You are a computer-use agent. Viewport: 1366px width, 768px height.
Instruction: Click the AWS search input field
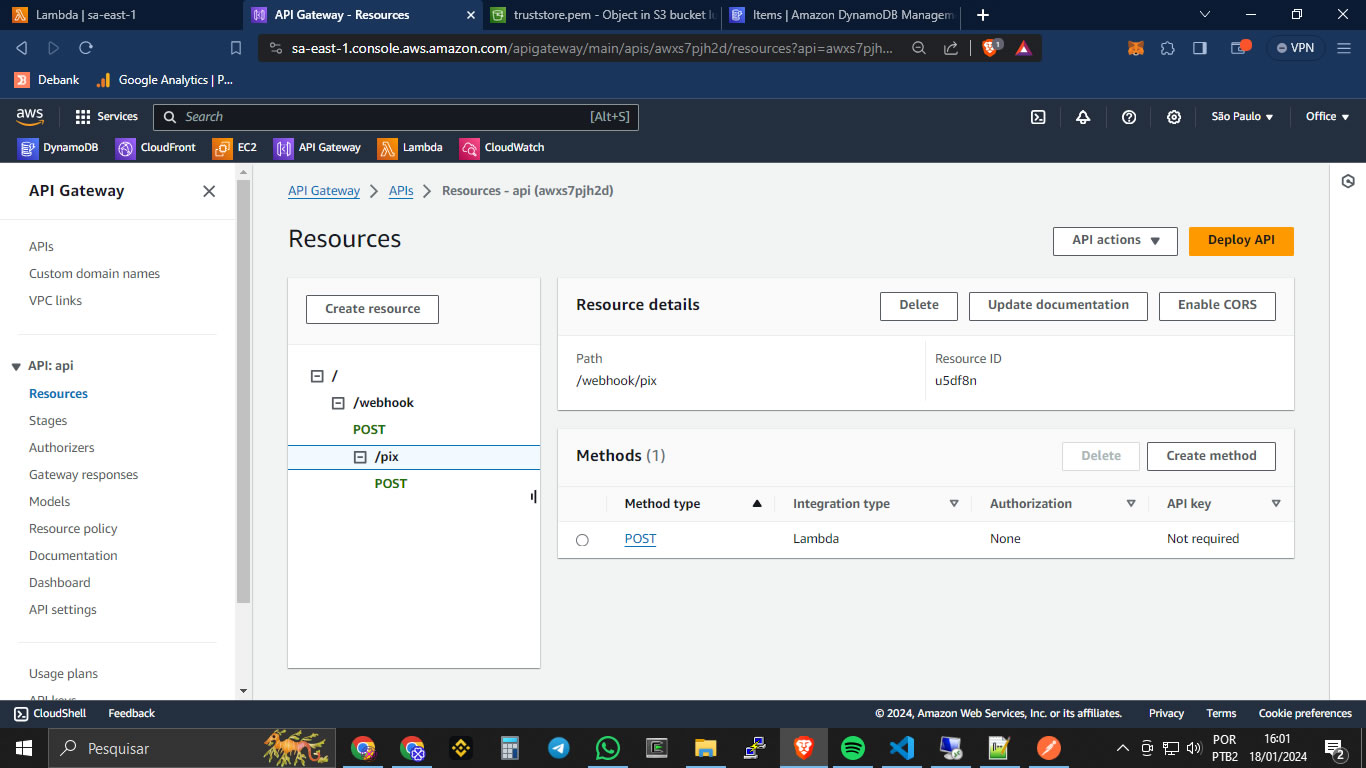click(x=395, y=117)
